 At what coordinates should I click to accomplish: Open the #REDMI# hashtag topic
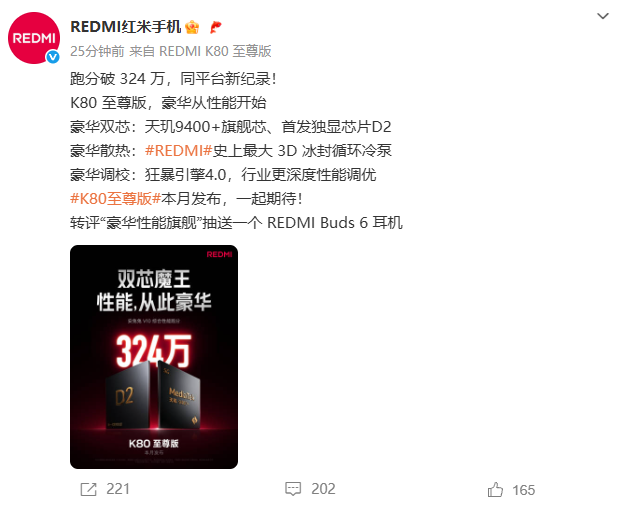click(179, 151)
